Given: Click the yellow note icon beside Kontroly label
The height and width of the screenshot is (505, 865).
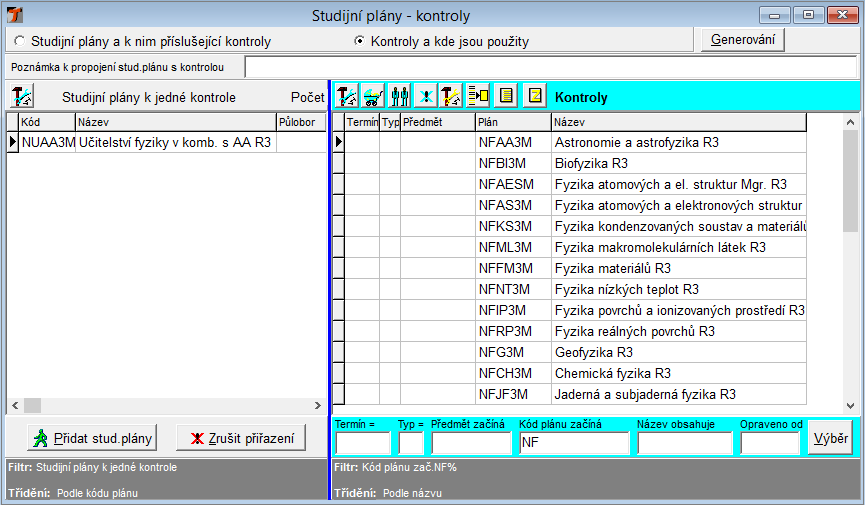Looking at the screenshot, I should (x=535, y=97).
